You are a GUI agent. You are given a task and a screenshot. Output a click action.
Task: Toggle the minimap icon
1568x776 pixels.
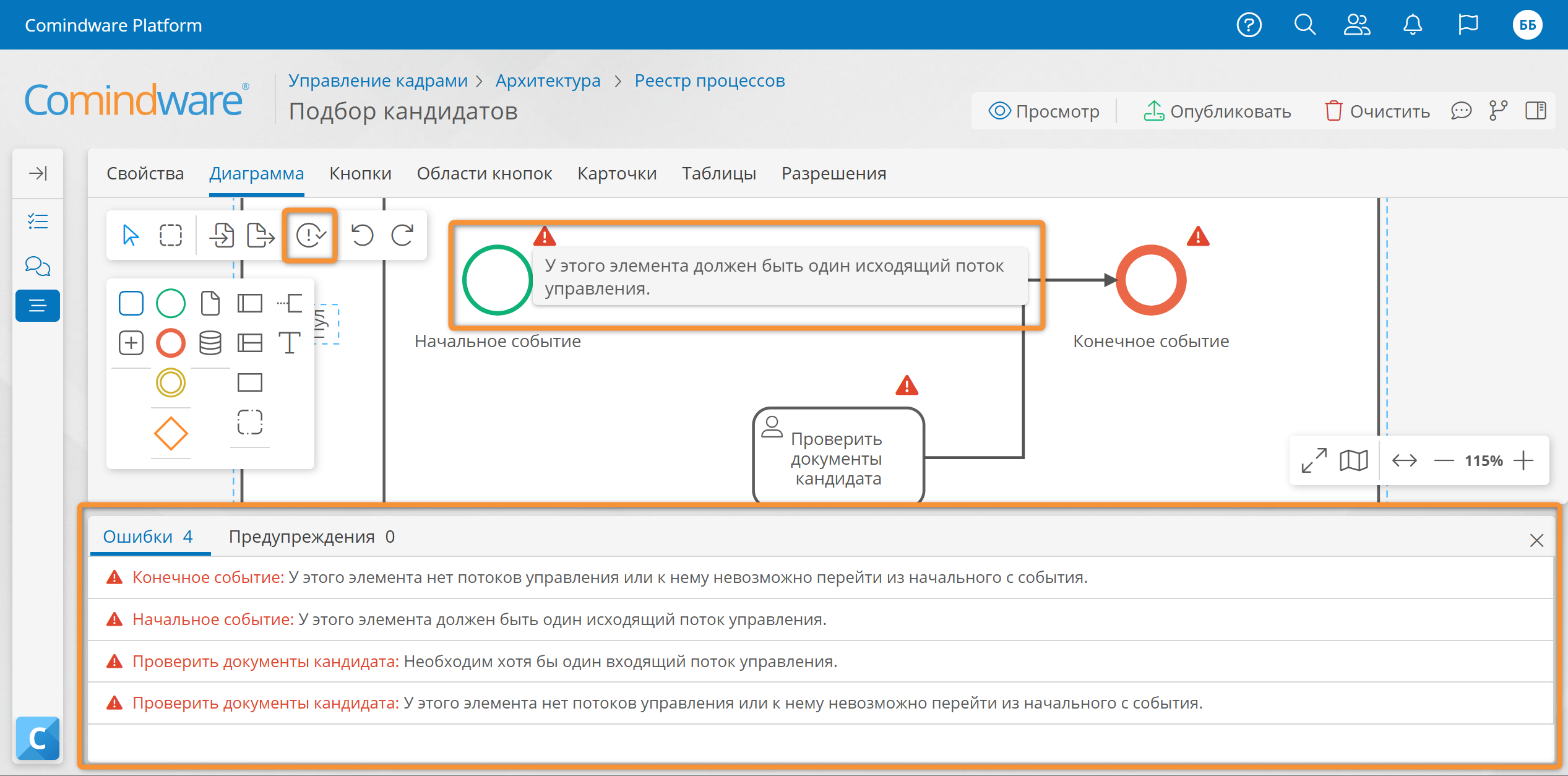pos(1354,461)
